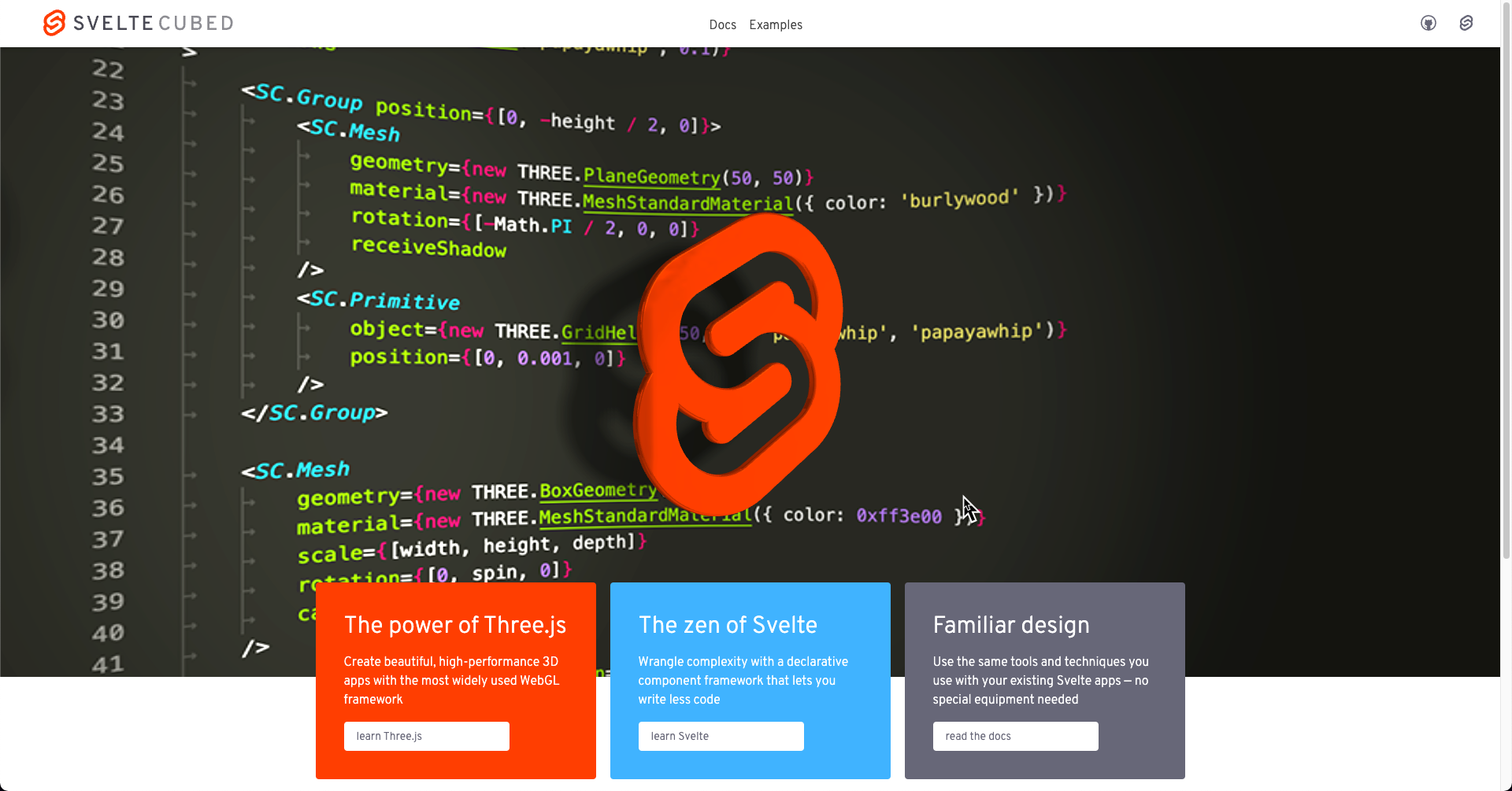Click the heading 'The power of Three.js'
This screenshot has width=1512, height=791.
click(455, 625)
